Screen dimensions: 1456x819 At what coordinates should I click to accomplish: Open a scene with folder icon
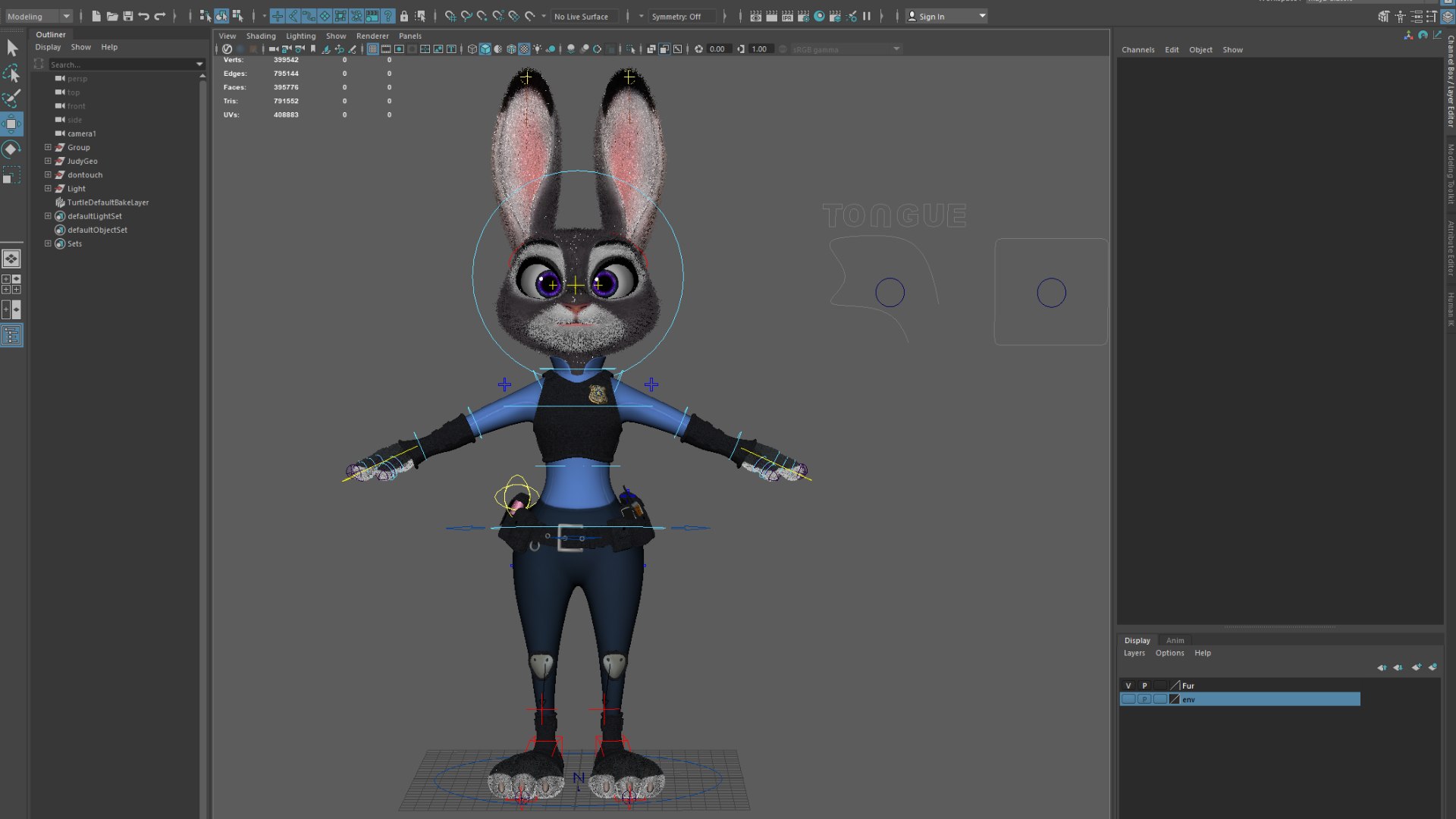tap(112, 16)
